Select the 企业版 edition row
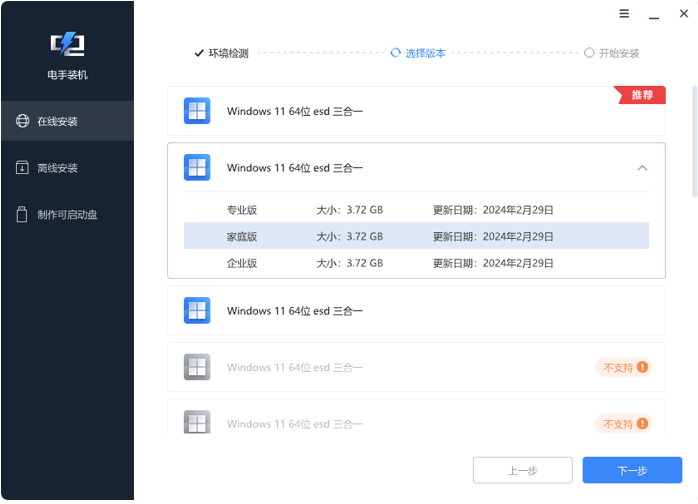This screenshot has height=504, width=698. (416, 263)
